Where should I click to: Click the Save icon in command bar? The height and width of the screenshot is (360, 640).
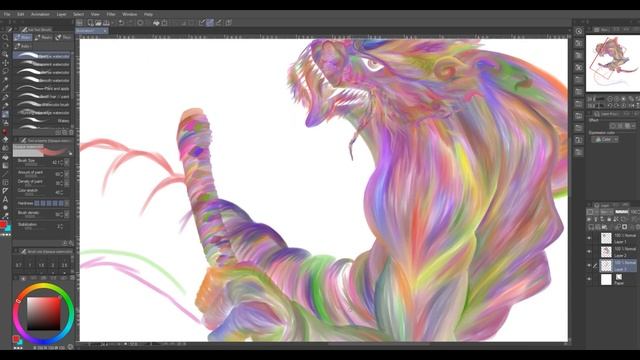coord(107,23)
